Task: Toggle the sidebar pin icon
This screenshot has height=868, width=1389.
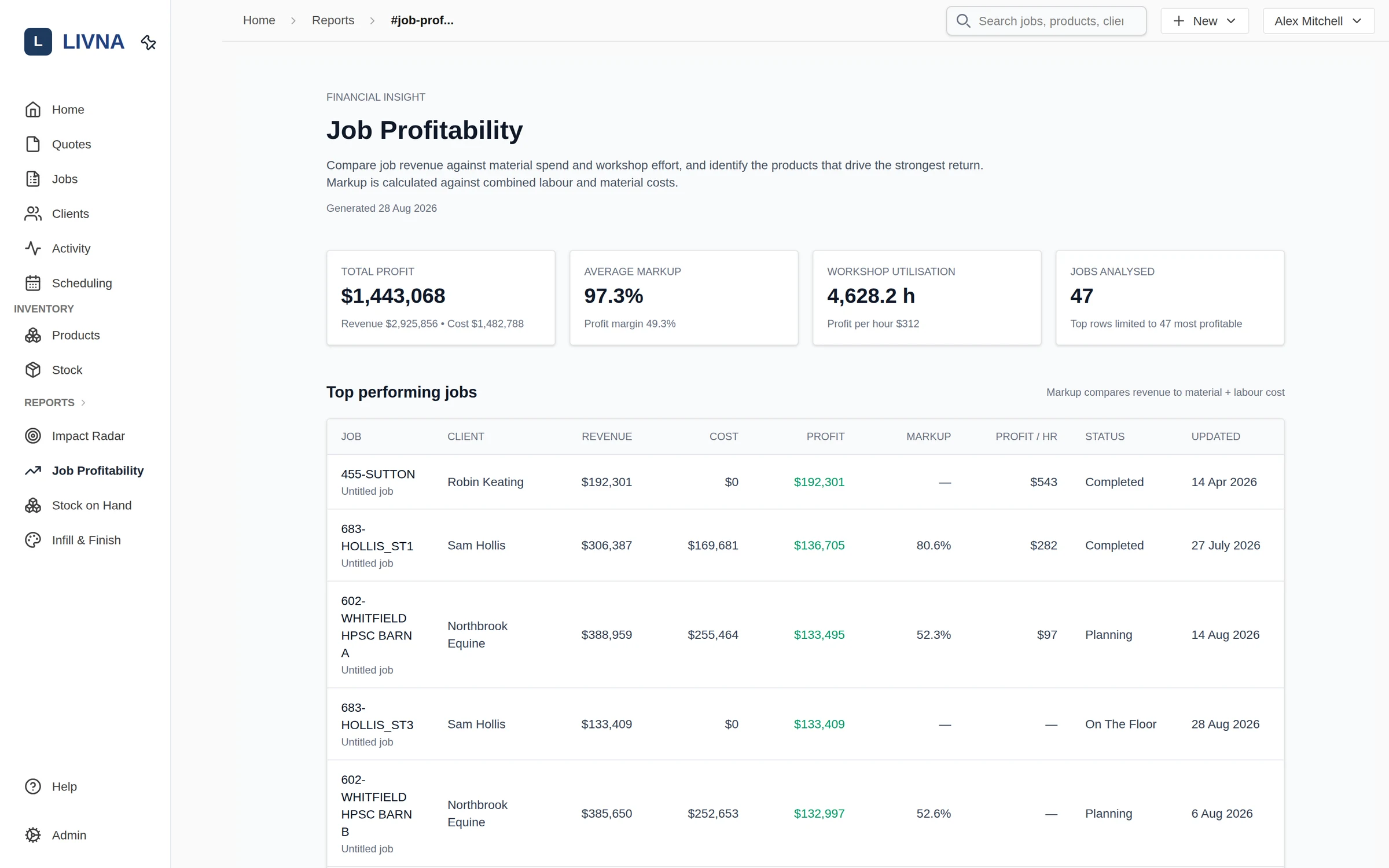Action: (149, 42)
